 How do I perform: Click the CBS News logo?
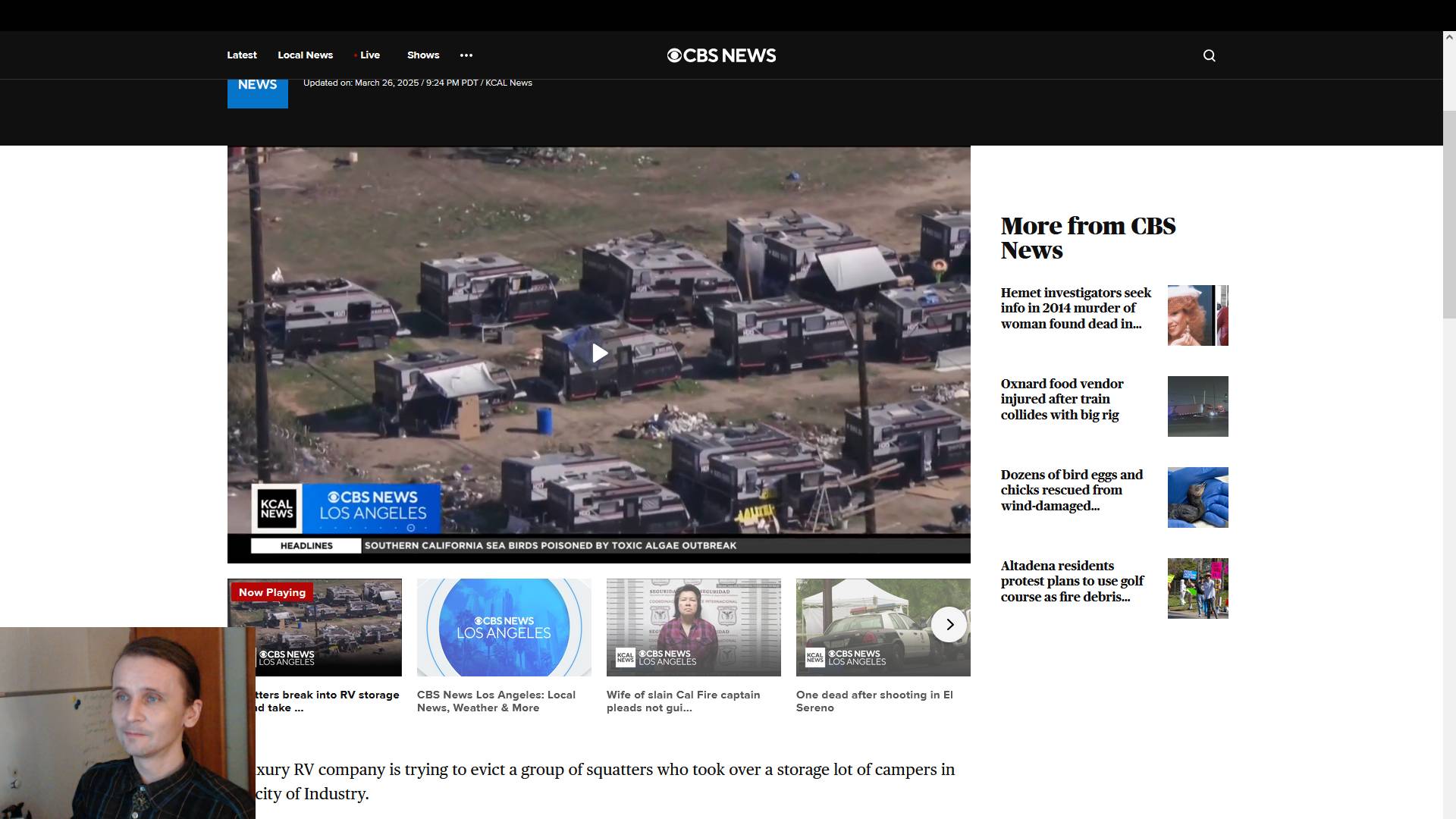point(721,55)
